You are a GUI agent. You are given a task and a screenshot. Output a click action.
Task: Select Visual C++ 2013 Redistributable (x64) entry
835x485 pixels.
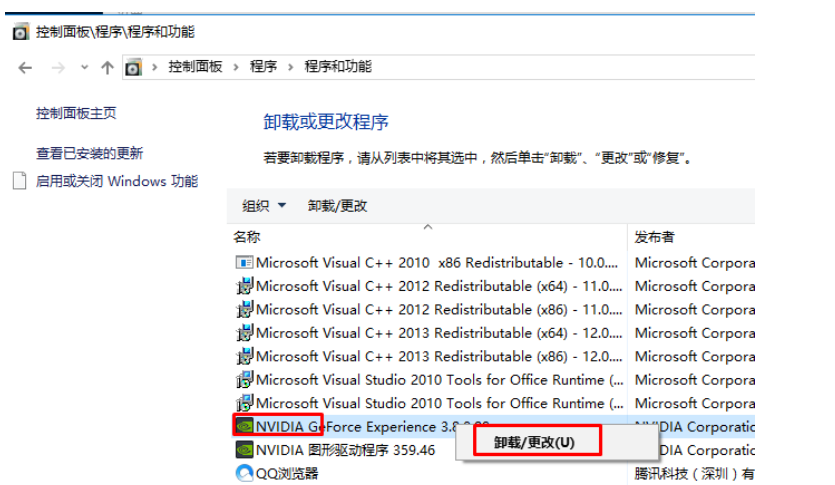pos(439,333)
